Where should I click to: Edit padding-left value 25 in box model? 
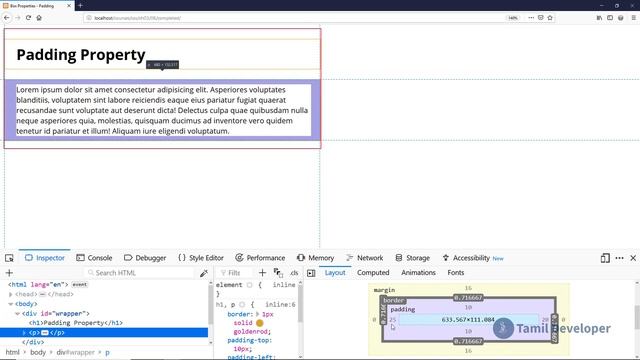click(x=393, y=320)
